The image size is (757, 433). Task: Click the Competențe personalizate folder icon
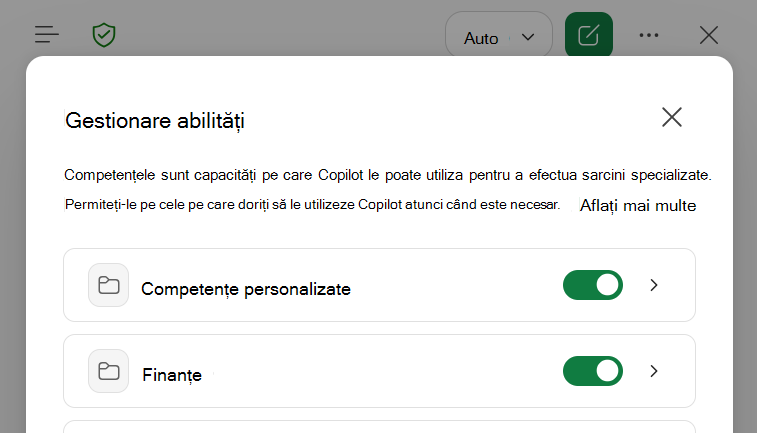[x=109, y=285]
